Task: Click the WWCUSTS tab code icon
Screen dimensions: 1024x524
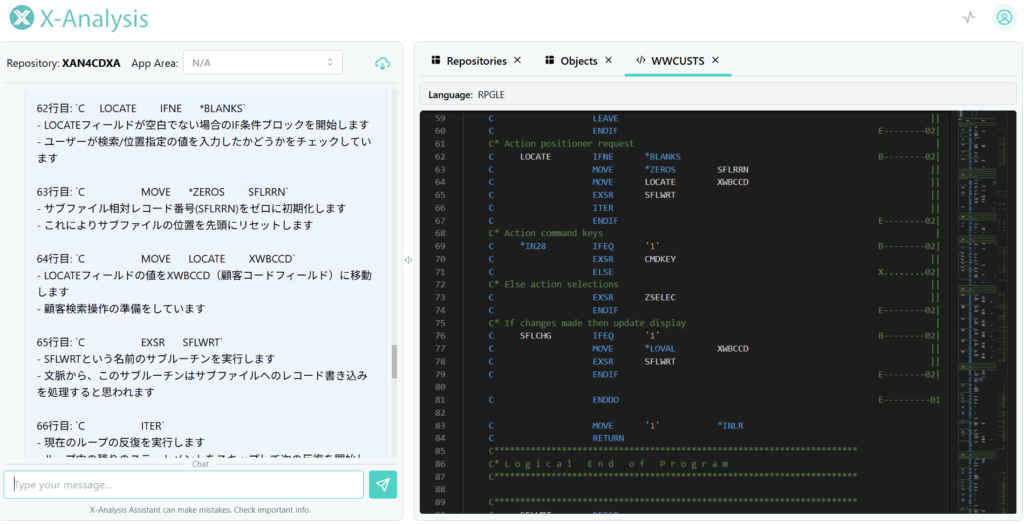Action: tap(641, 60)
